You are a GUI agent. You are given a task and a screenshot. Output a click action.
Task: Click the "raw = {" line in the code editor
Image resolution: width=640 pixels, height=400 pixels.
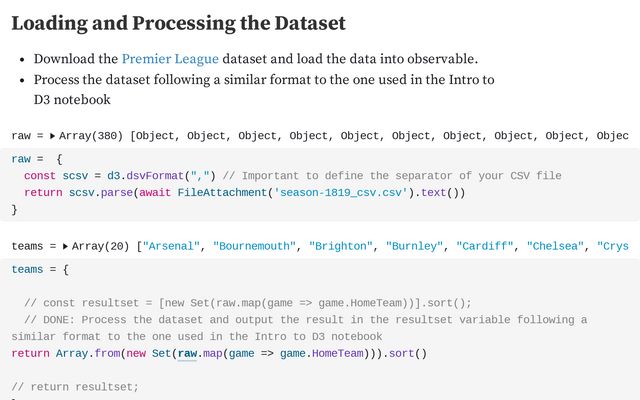(x=37, y=159)
